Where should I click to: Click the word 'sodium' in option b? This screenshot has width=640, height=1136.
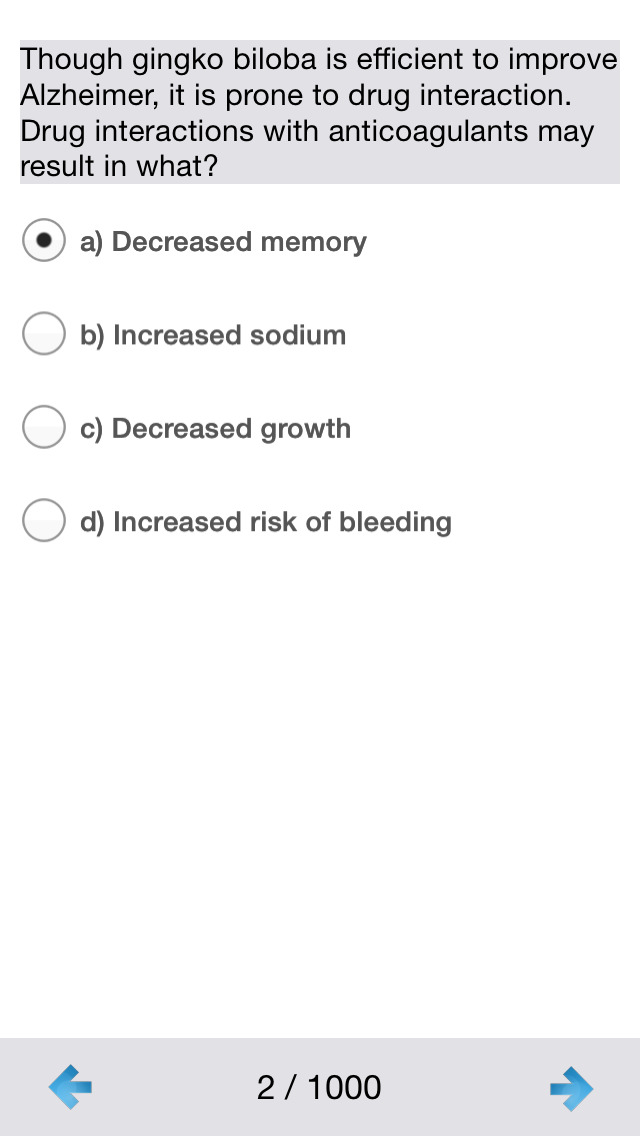297,335
